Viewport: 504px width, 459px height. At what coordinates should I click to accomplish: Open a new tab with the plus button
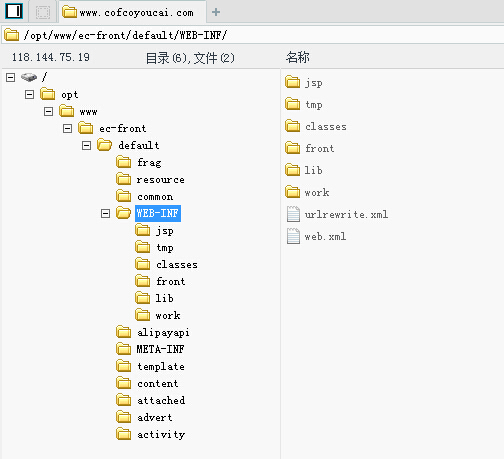(x=216, y=12)
